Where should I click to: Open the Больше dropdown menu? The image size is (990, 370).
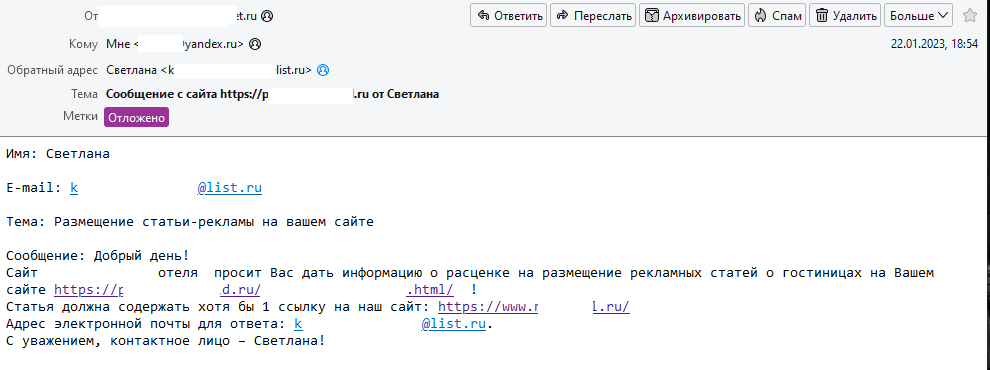point(919,16)
